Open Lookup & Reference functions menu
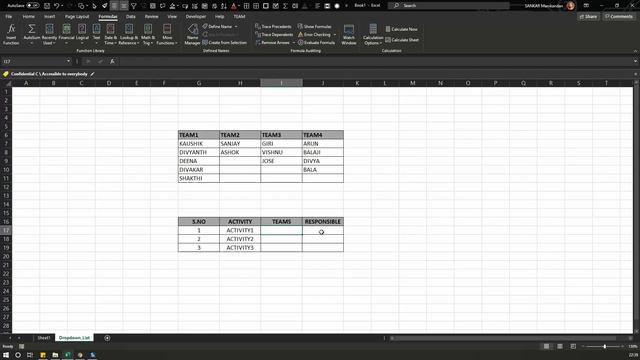 click(x=129, y=34)
